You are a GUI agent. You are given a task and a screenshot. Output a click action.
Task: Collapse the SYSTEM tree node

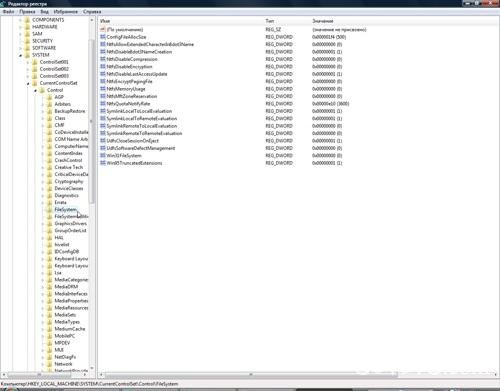(x=20, y=55)
